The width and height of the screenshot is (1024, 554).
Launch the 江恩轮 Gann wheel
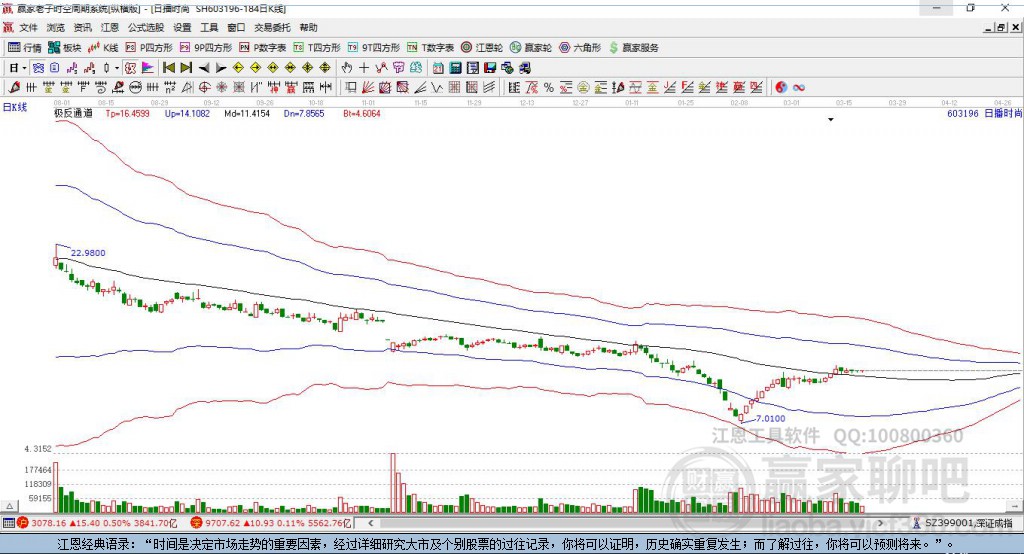pyautogui.click(x=482, y=48)
